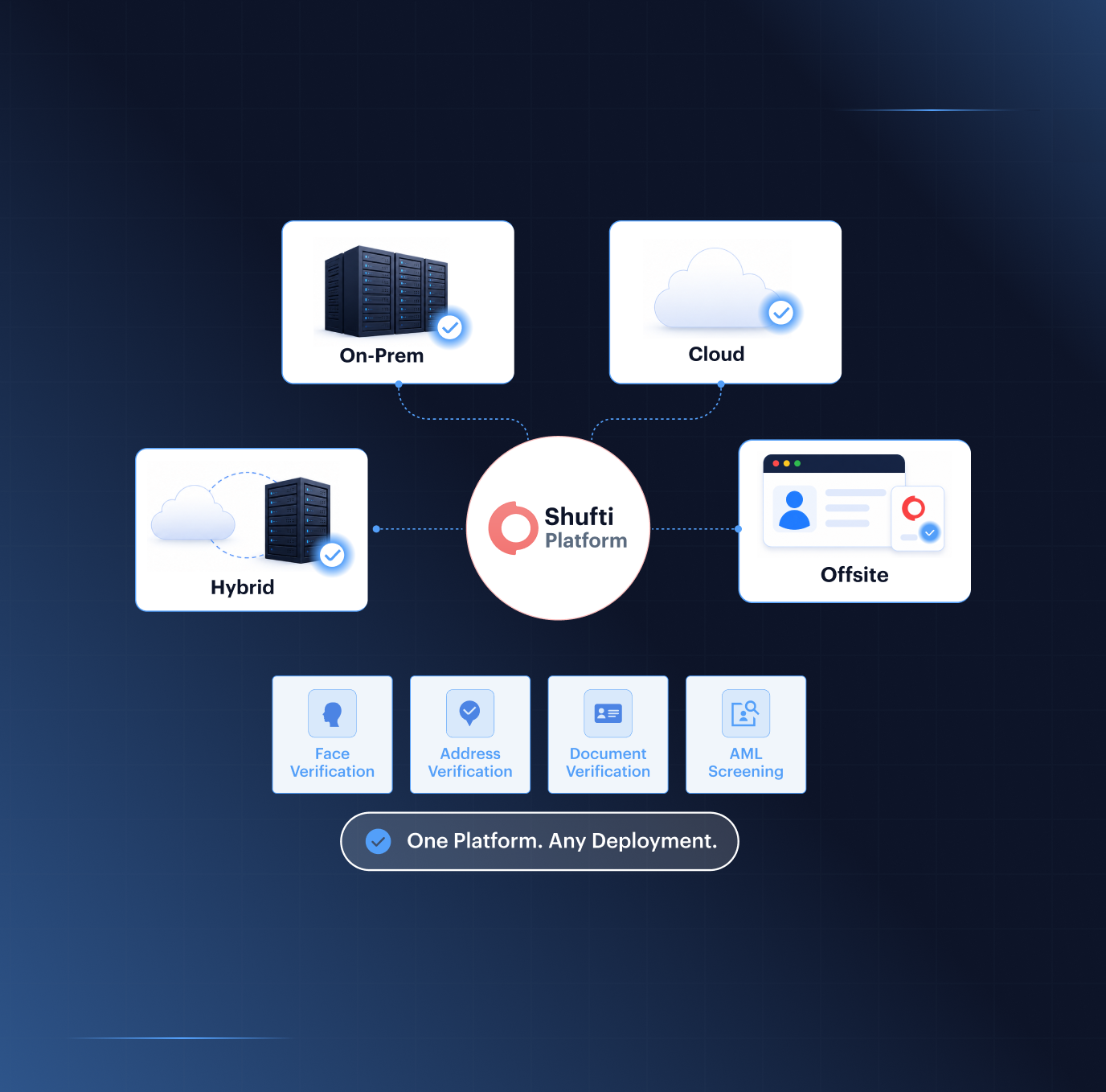Click the "Offsite" label text
The image size is (1106, 1092).
click(x=854, y=575)
